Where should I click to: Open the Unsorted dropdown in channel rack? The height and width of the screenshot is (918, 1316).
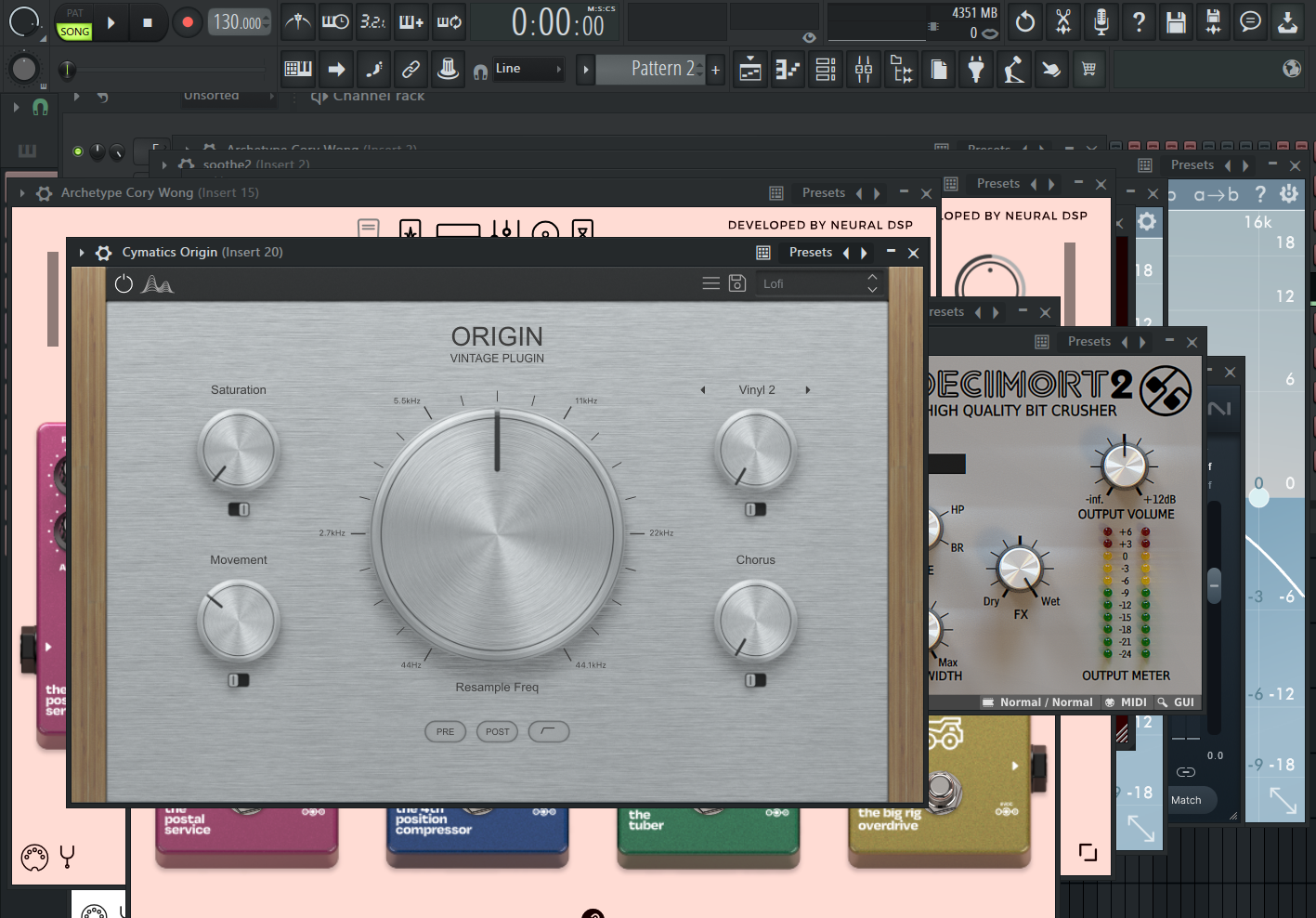[228, 96]
